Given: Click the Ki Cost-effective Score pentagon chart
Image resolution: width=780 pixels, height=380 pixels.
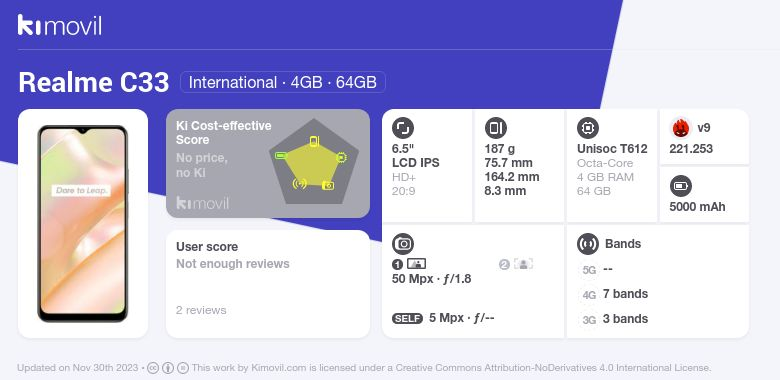Looking at the screenshot, I should click(314, 162).
